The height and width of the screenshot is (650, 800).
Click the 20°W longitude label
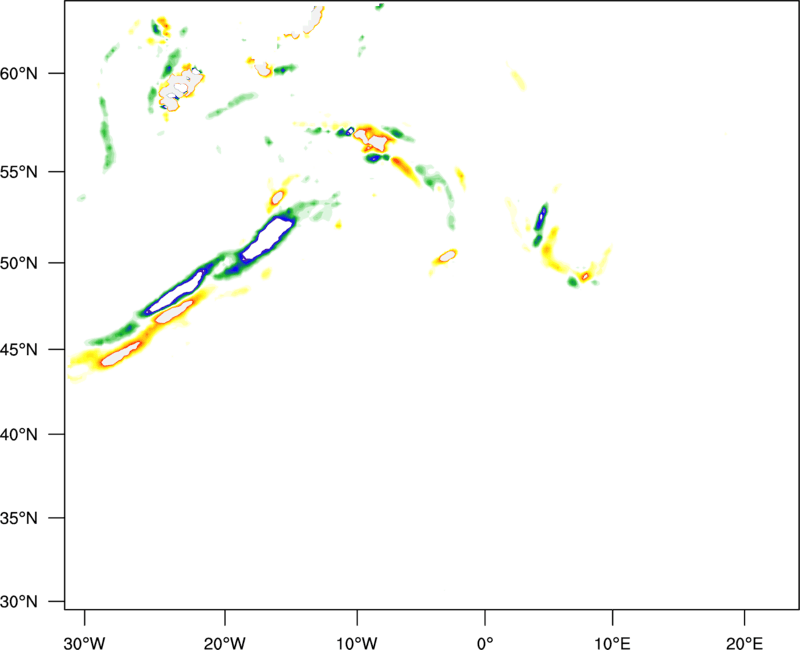pyautogui.click(x=225, y=643)
